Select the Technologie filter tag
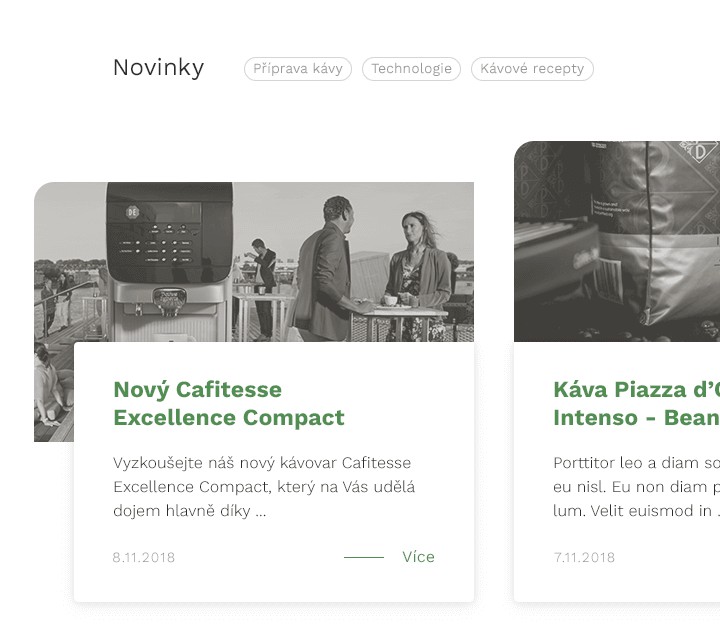The image size is (720, 640). [x=411, y=69]
